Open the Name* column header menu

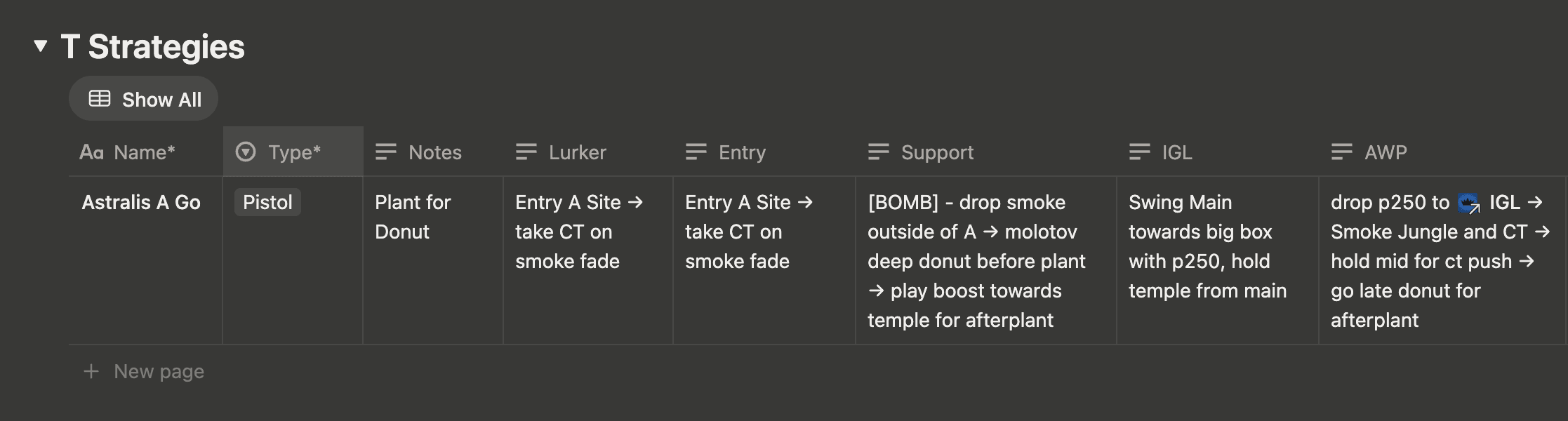coord(146,152)
